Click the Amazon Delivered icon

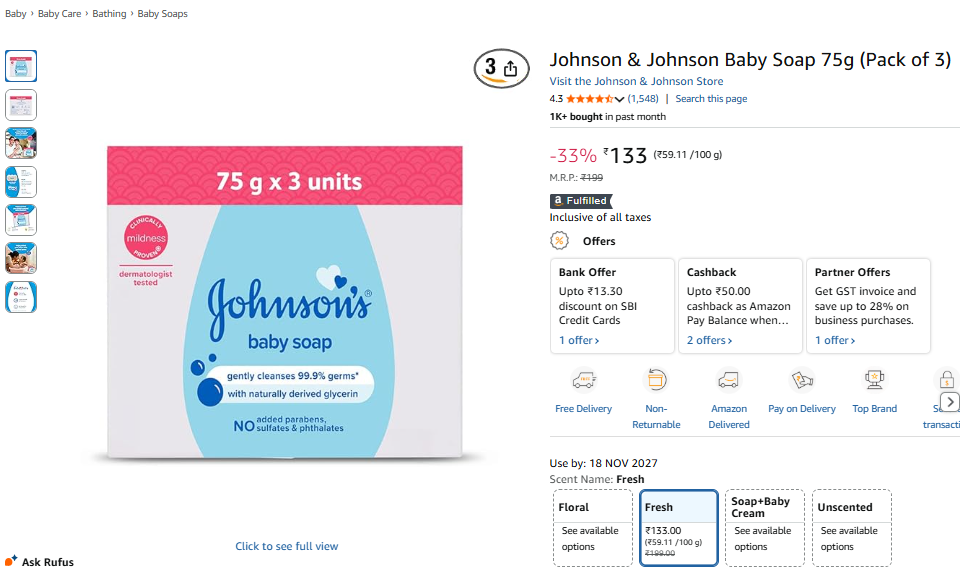click(728, 380)
